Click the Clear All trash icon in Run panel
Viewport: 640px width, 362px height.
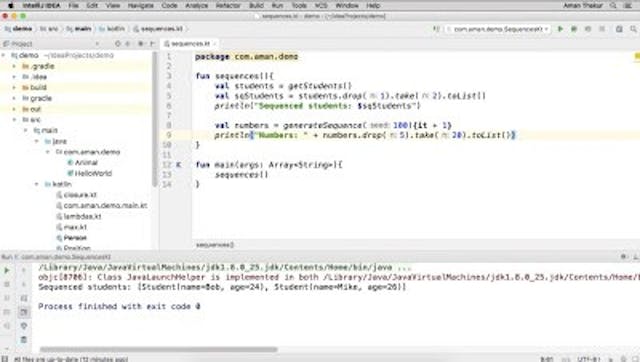24,339
